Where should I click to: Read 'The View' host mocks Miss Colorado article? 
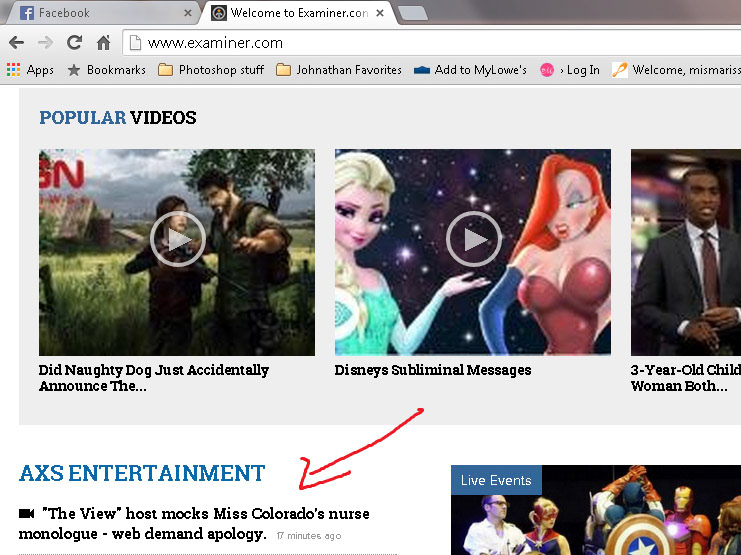(194, 523)
